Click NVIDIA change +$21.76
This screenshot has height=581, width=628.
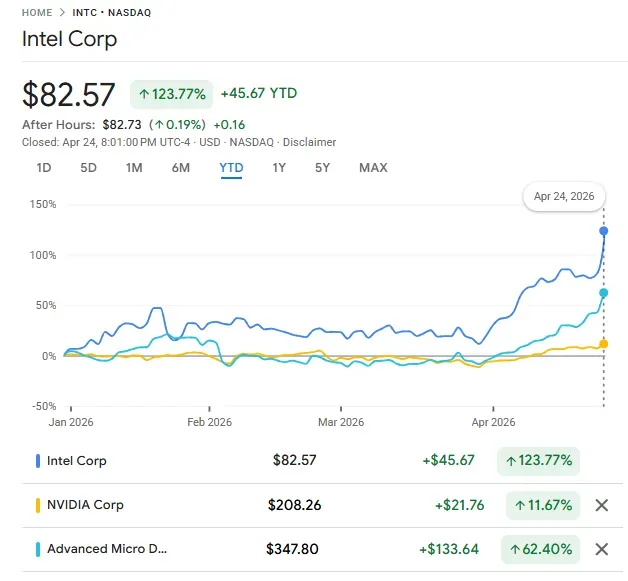click(x=459, y=505)
